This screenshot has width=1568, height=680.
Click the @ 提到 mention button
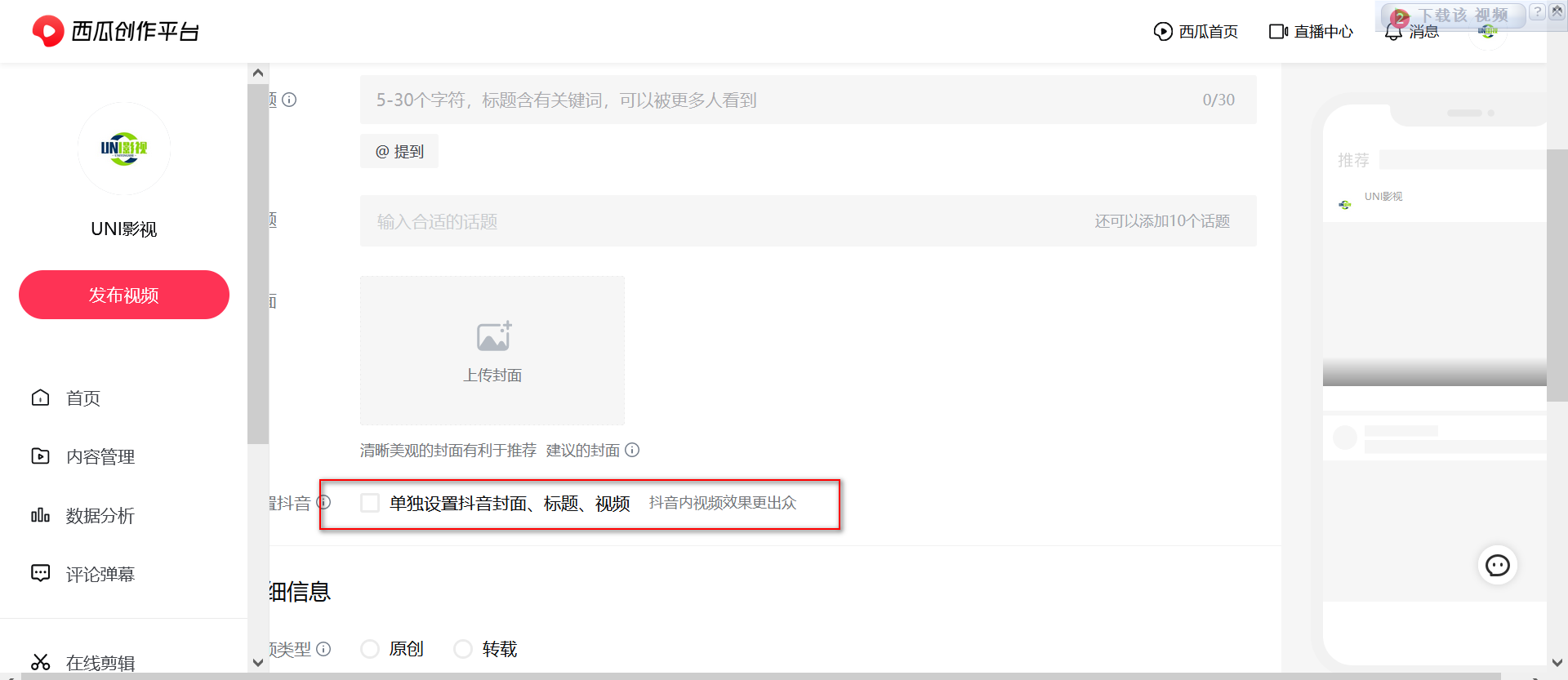point(399,151)
